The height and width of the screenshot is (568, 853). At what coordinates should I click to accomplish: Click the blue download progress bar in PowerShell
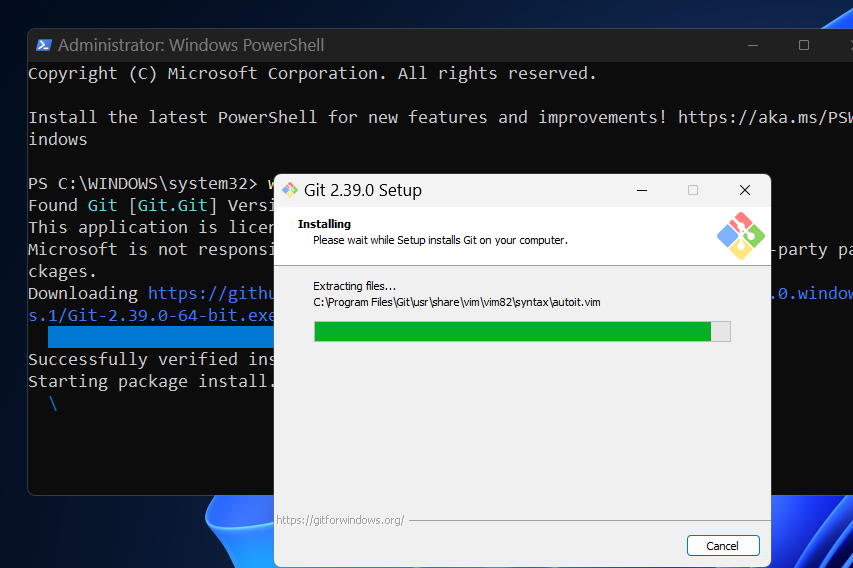click(160, 337)
